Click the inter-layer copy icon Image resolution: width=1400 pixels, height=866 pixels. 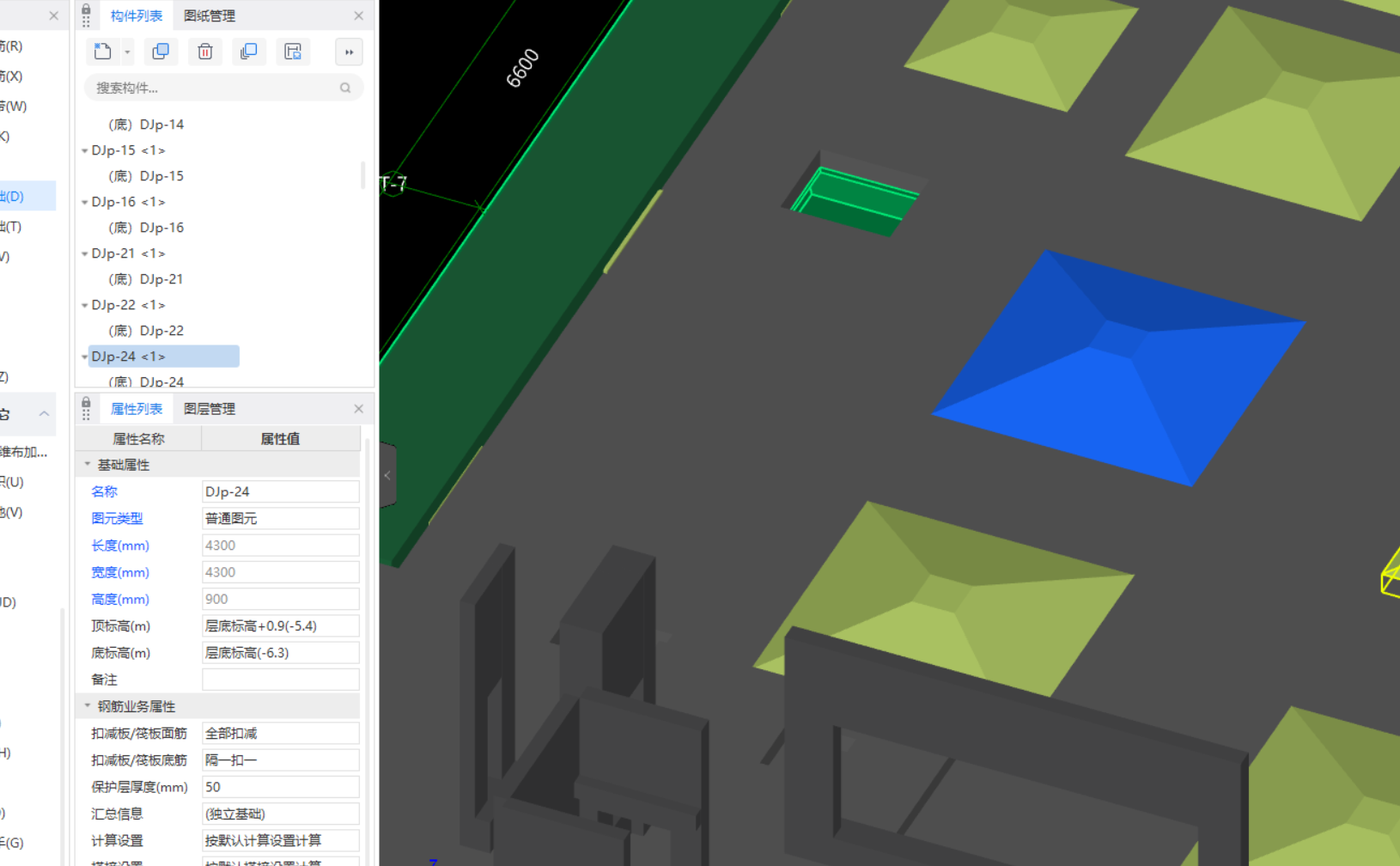(x=249, y=52)
